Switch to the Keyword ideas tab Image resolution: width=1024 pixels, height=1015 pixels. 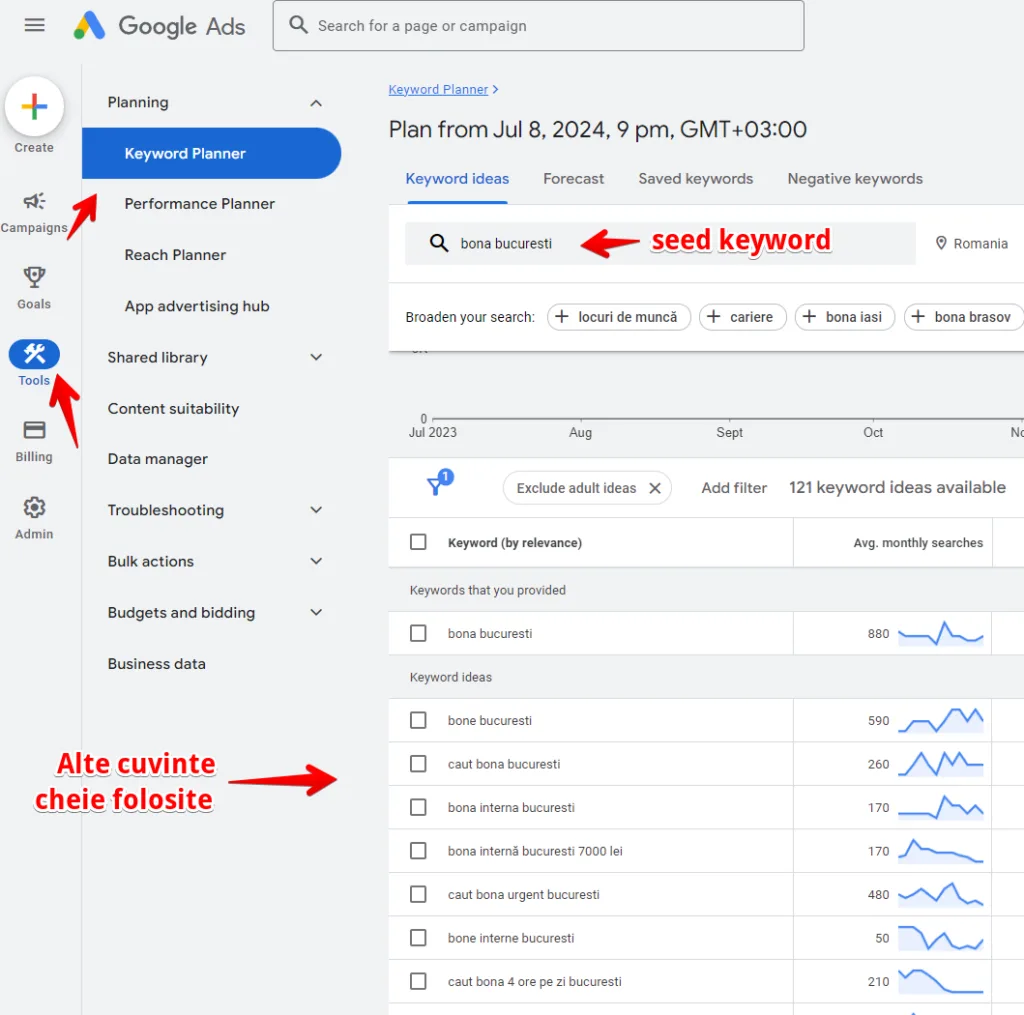pyautogui.click(x=457, y=179)
